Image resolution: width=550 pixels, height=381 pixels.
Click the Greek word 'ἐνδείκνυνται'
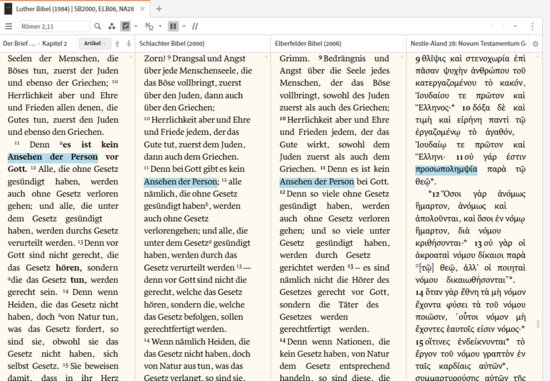(482, 341)
